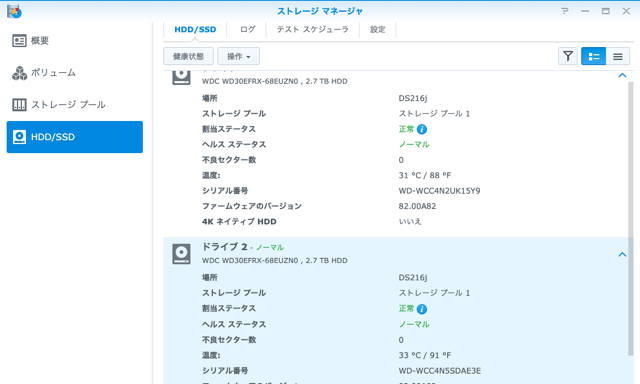Switch to the 設定 tab

tap(378, 30)
